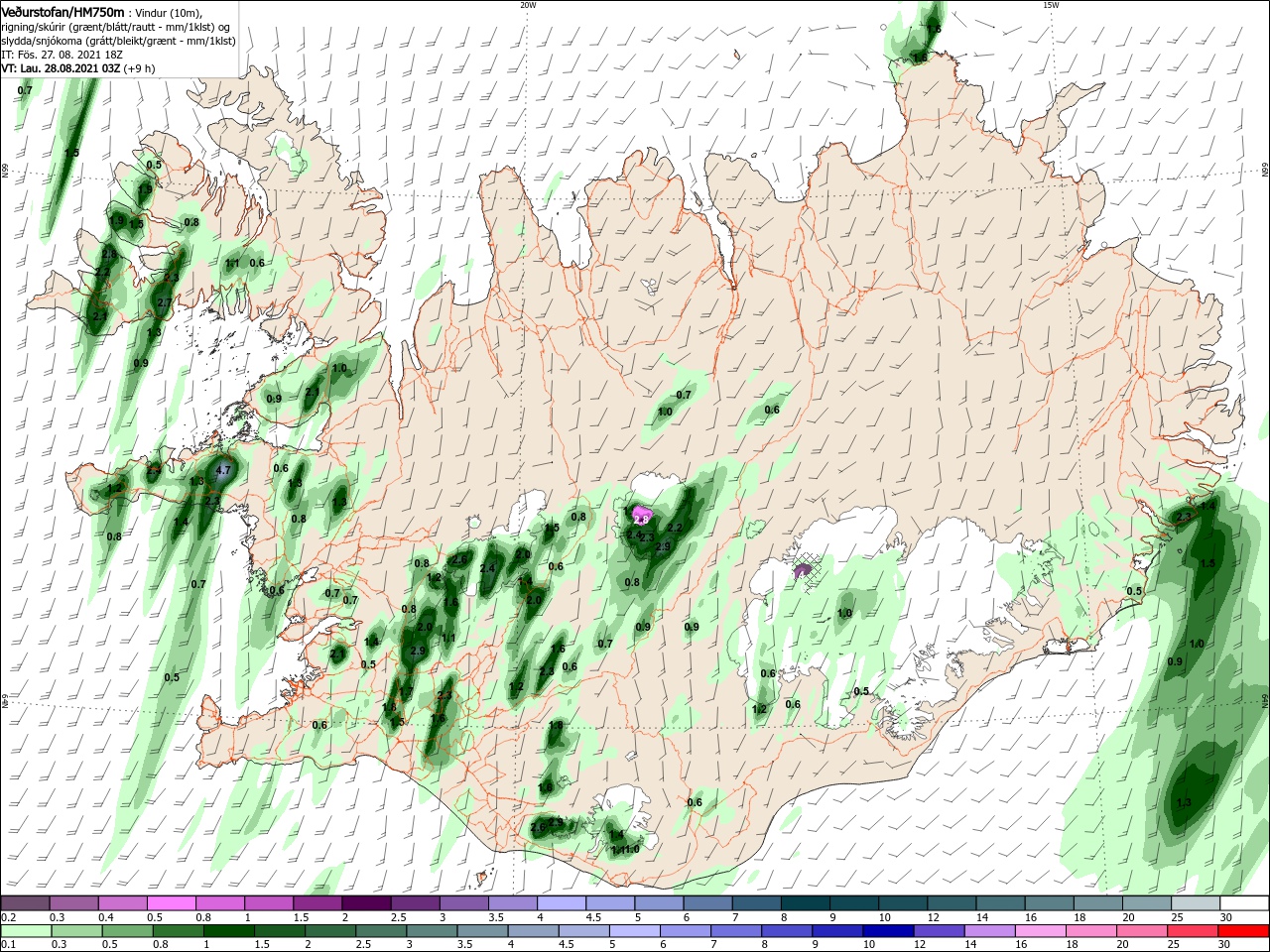
Task: Click the 4.7 precipitation value on the map
Action: [x=223, y=470]
